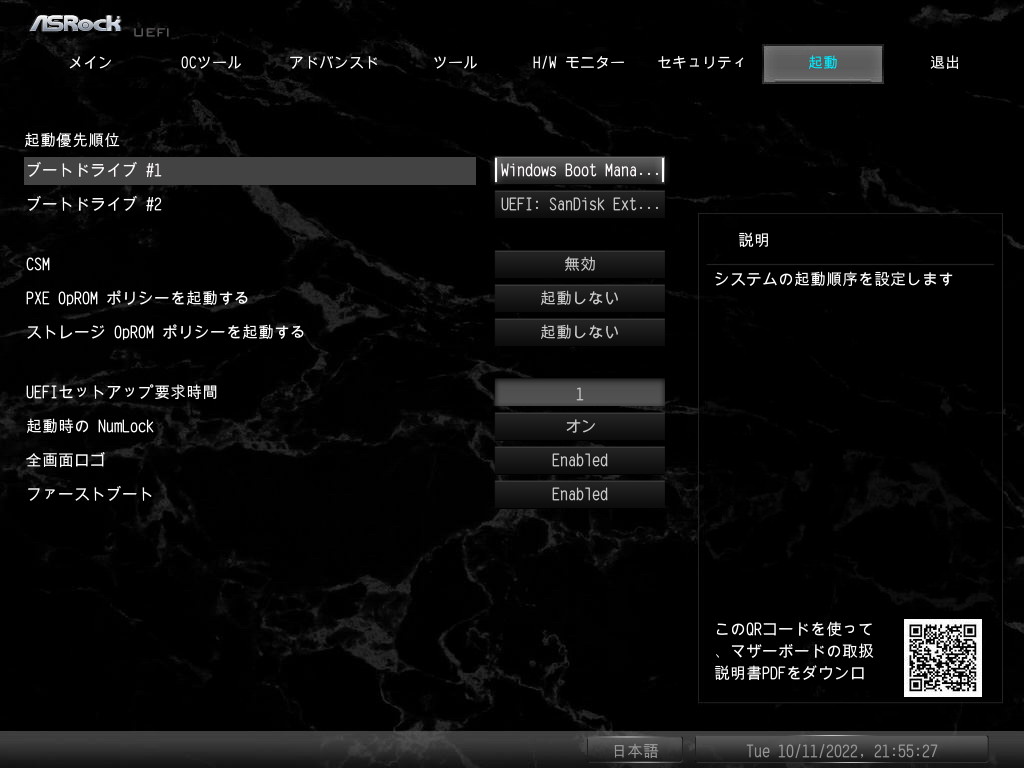Select the 起動 tab

tap(823, 63)
